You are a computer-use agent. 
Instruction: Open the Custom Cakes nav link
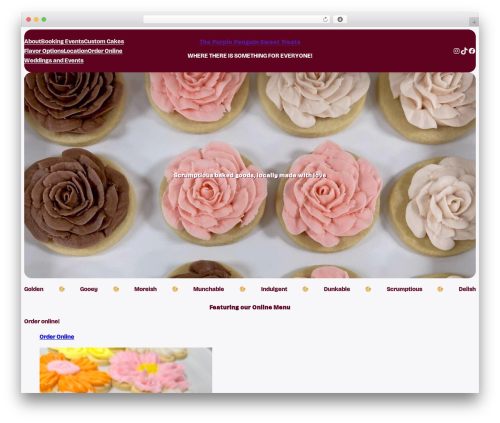point(104,41)
